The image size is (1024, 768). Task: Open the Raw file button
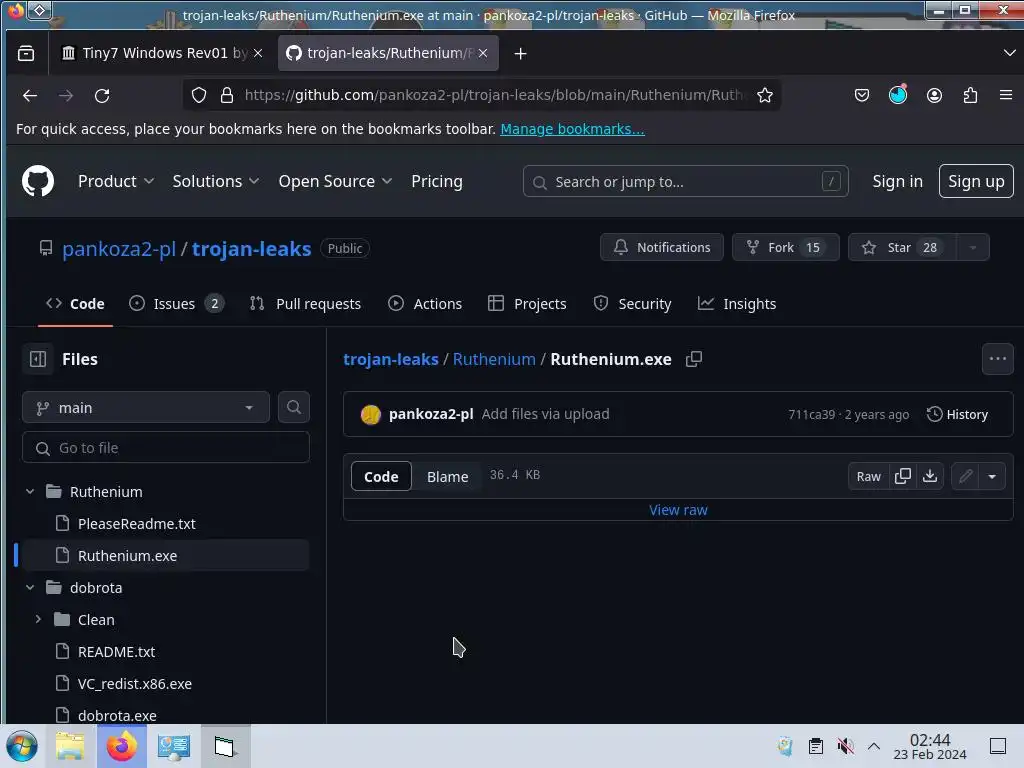point(868,476)
